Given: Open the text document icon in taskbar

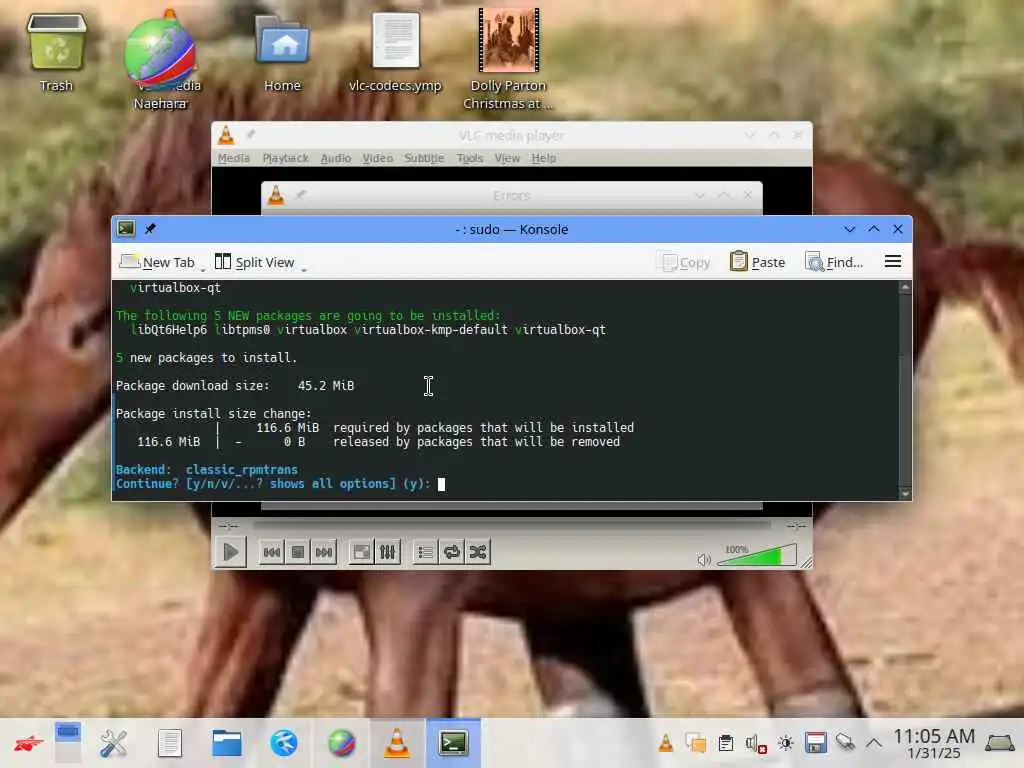Looking at the screenshot, I should [170, 743].
